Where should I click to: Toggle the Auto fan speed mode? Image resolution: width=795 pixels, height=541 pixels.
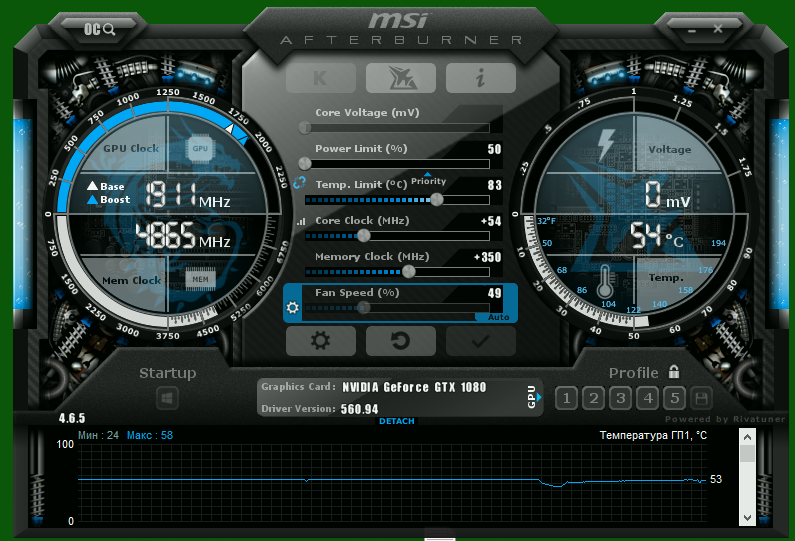pyautogui.click(x=498, y=317)
